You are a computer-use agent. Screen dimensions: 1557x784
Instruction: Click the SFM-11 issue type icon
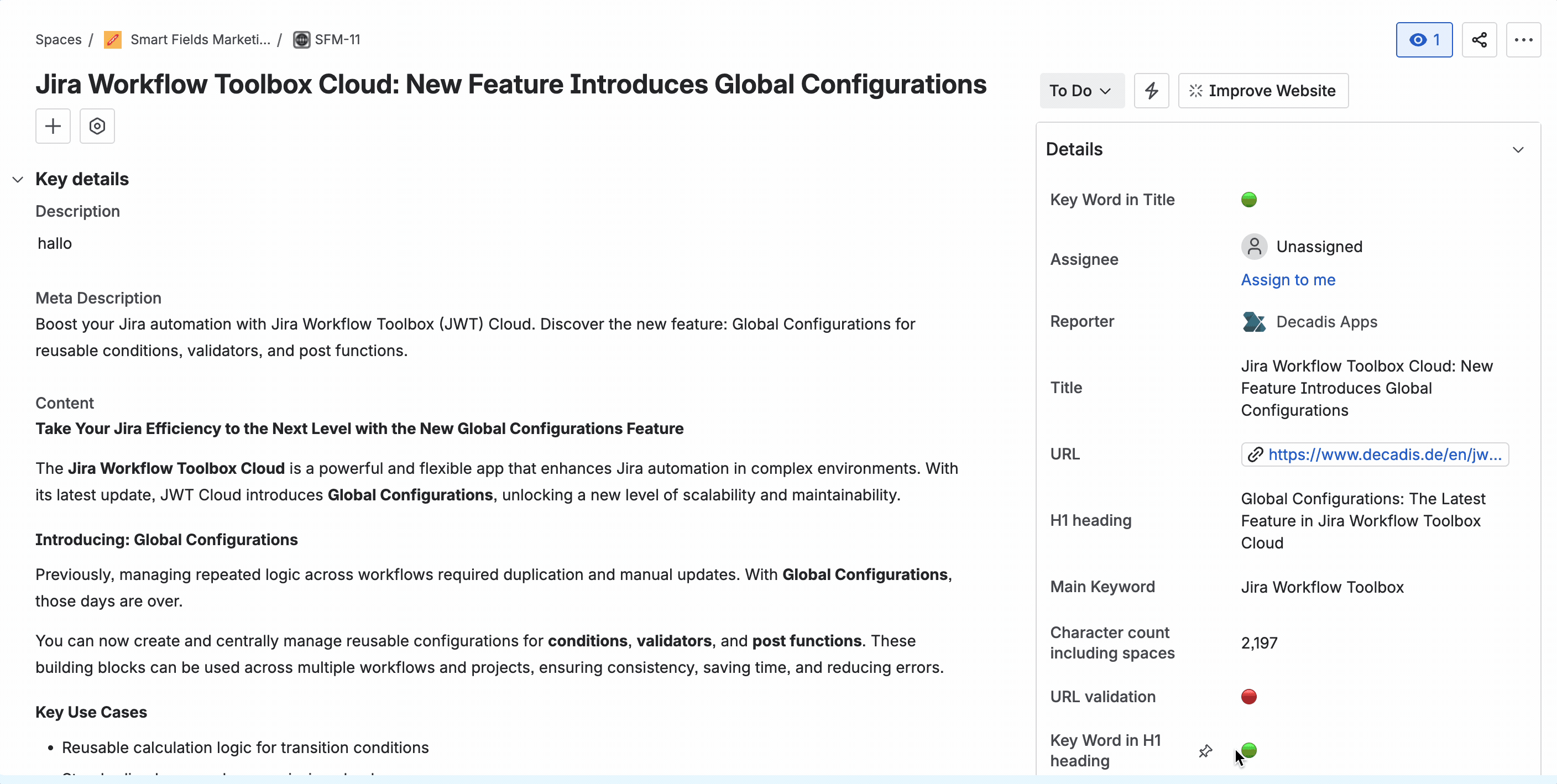[x=301, y=40]
